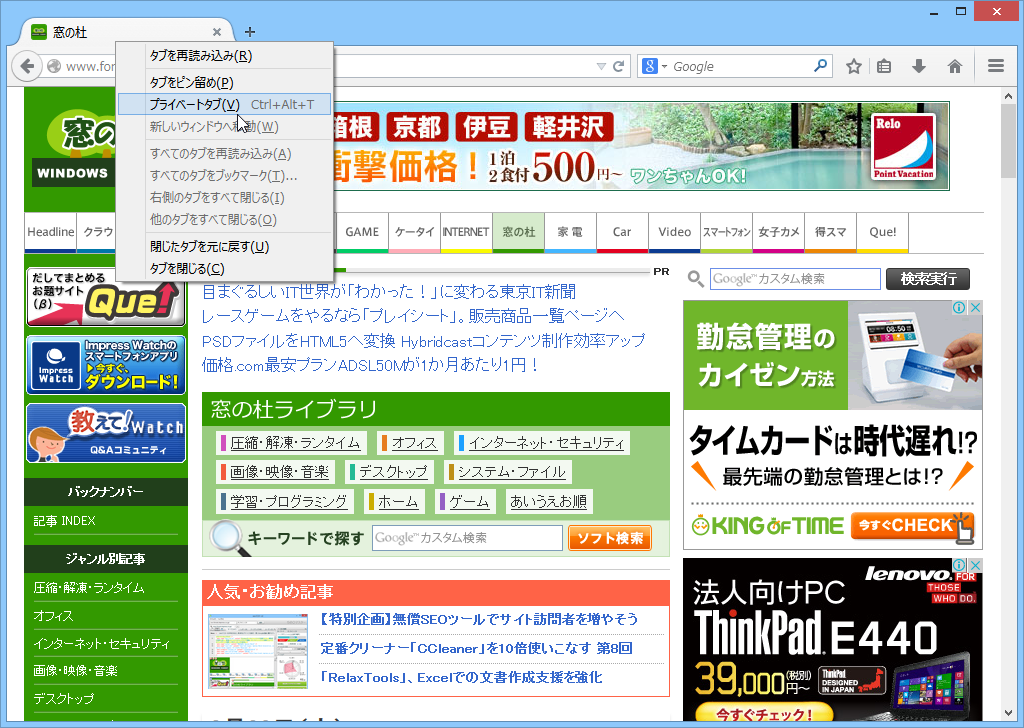This screenshot has height=728, width=1024.
Task: Click the magnifier in the Google search bar
Action: click(820, 66)
